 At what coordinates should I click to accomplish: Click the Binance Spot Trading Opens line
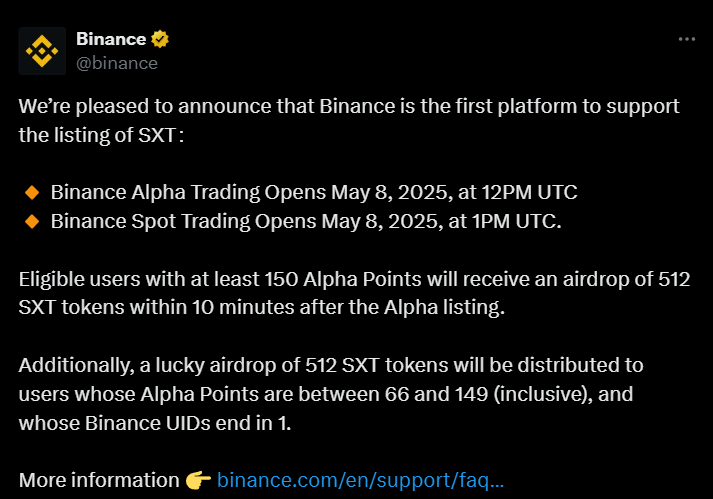click(306, 222)
